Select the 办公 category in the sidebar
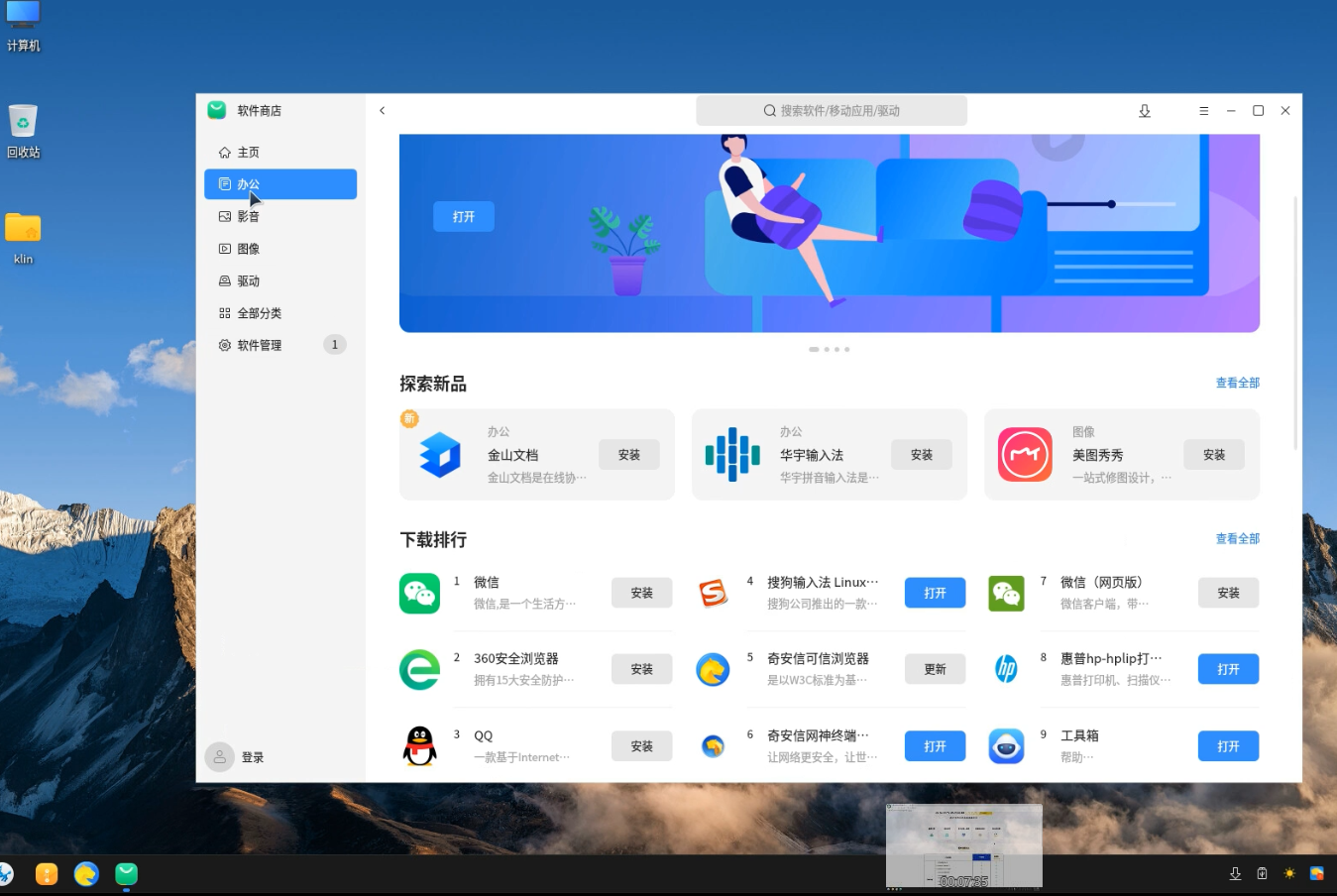The height and width of the screenshot is (896, 1337). coord(280,184)
